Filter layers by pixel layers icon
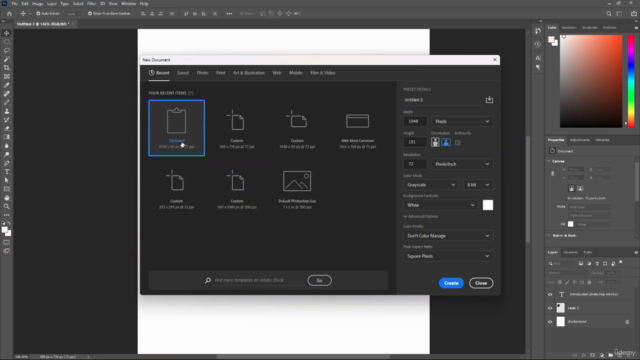640x360 pixels. tap(581, 264)
